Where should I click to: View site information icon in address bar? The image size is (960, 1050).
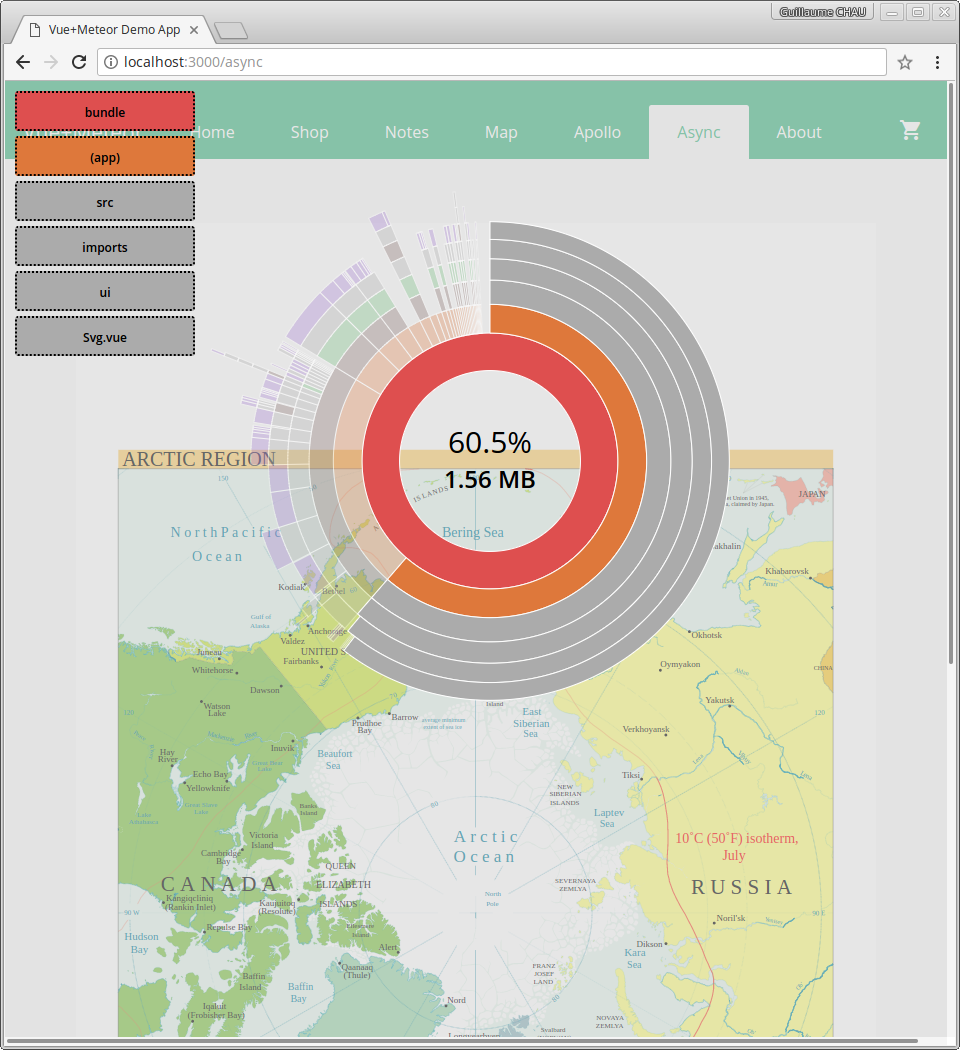point(111,62)
